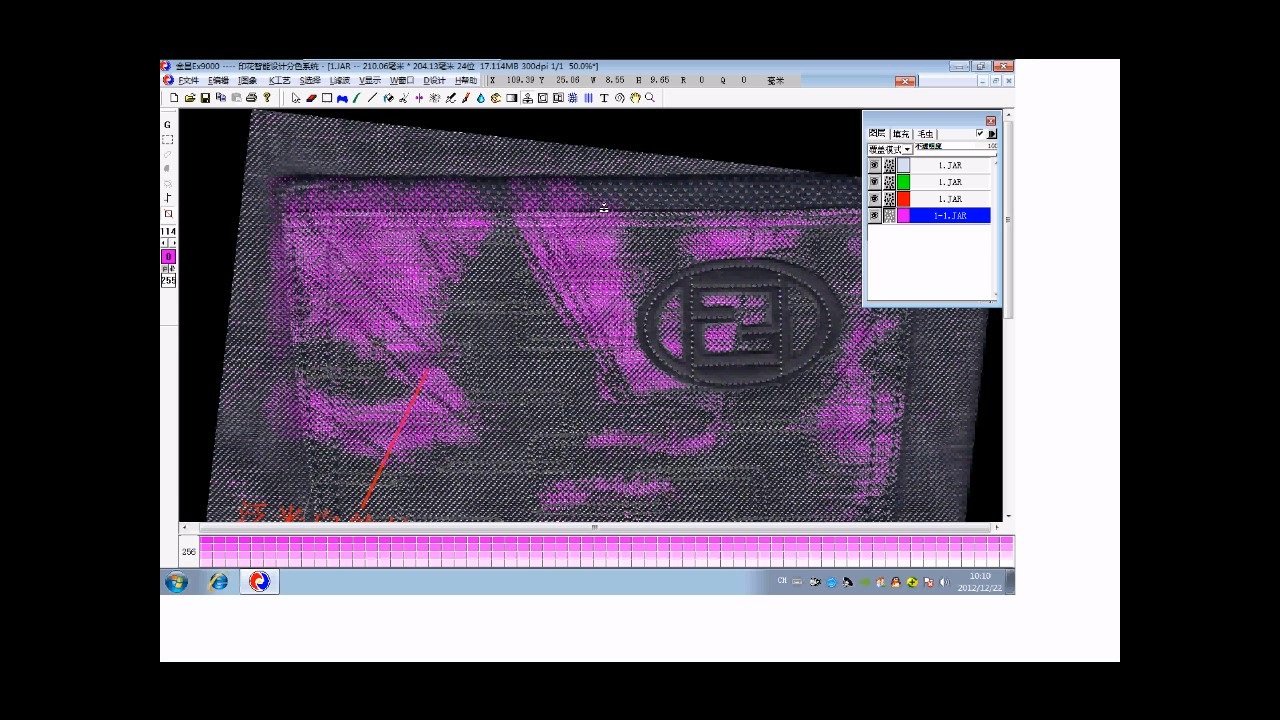Select the Eraser tool in toolbar
The height and width of the screenshot is (720, 1280).
(x=311, y=98)
